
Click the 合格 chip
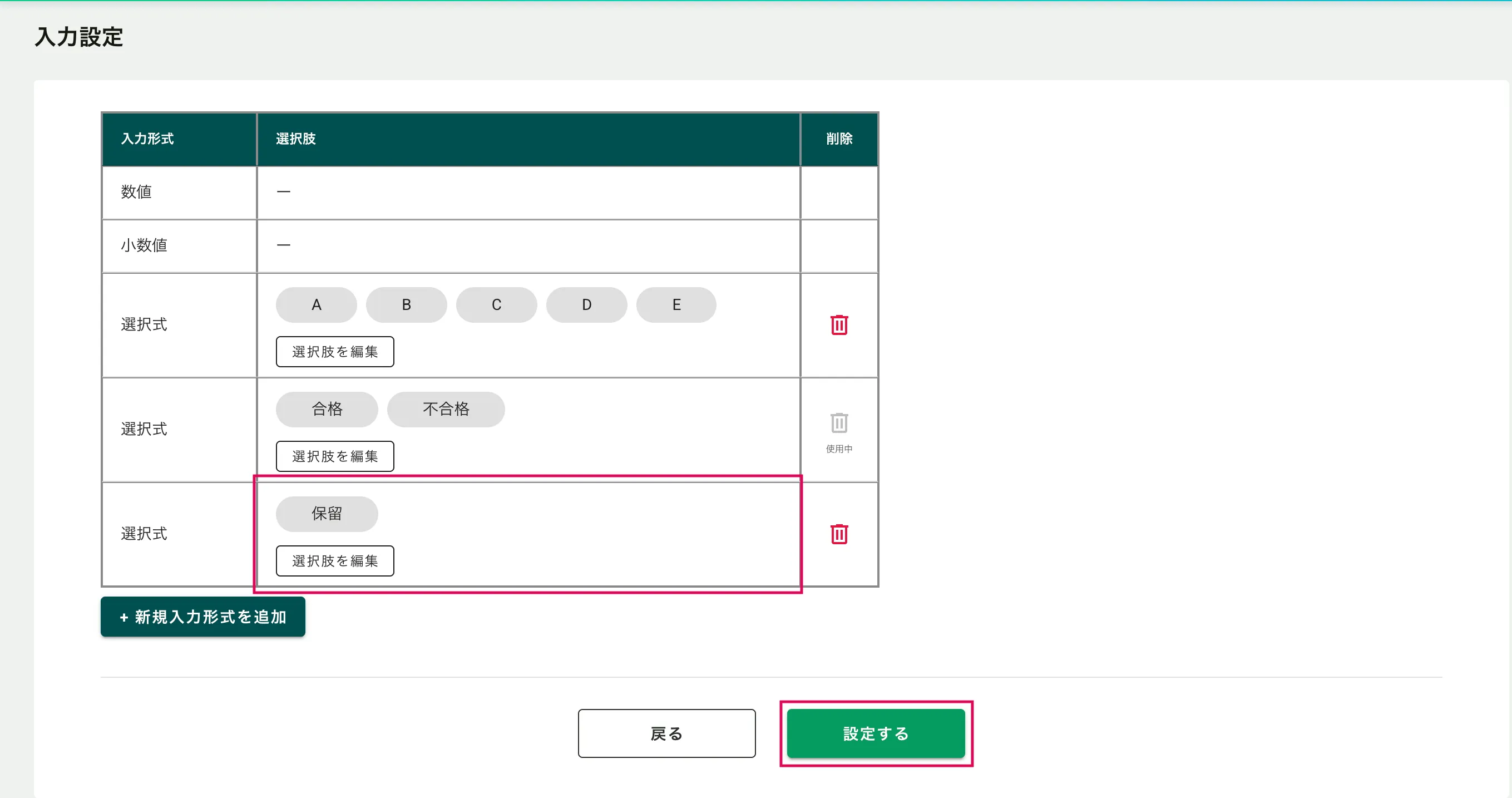click(x=327, y=409)
